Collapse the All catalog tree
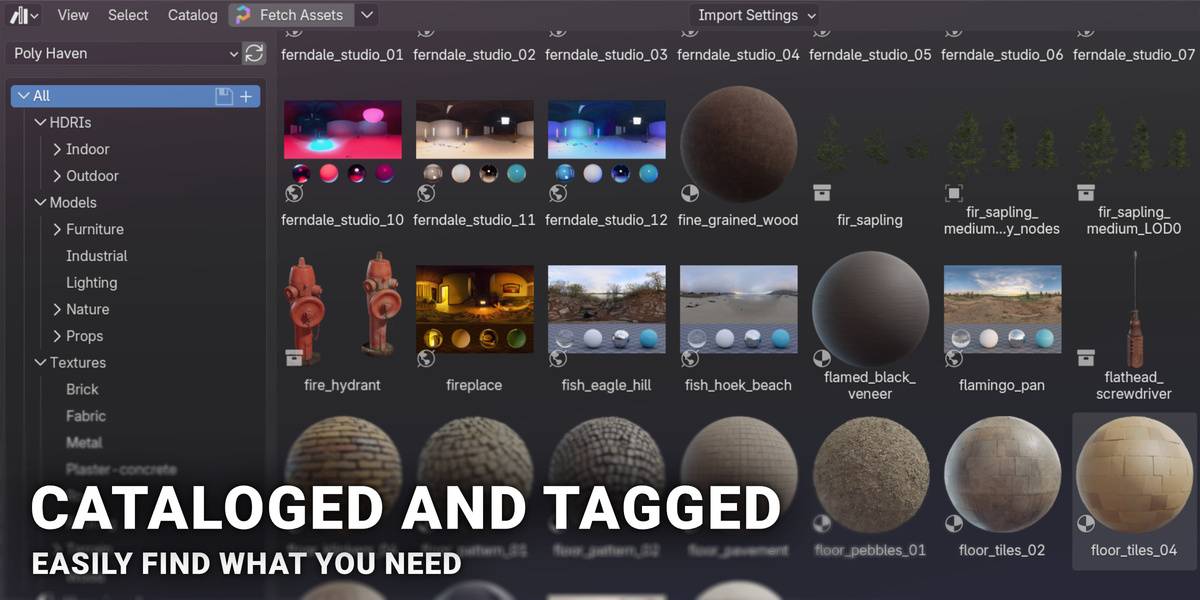Viewport: 1200px width, 600px height. point(24,96)
